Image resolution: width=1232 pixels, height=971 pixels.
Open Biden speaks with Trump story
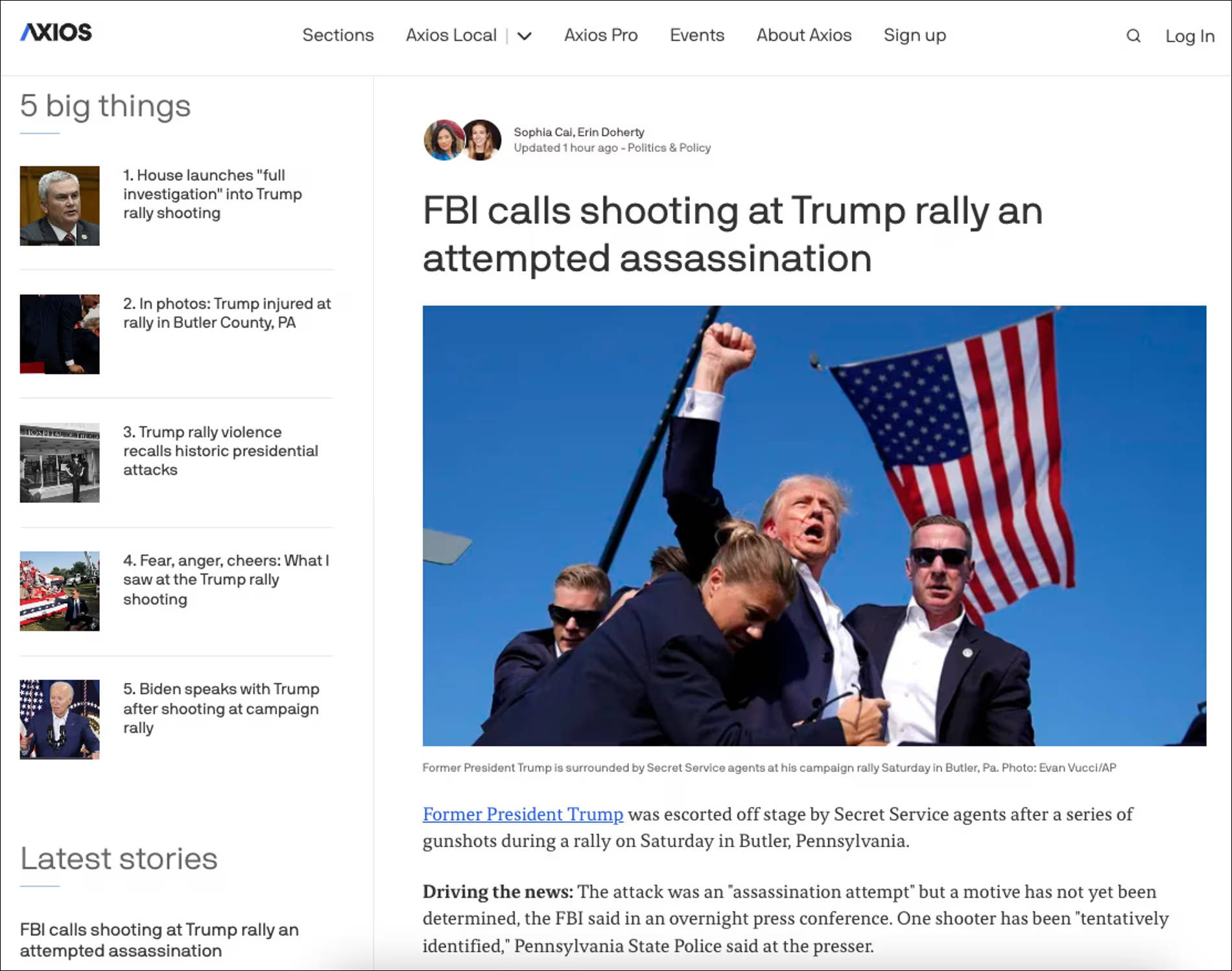click(220, 708)
